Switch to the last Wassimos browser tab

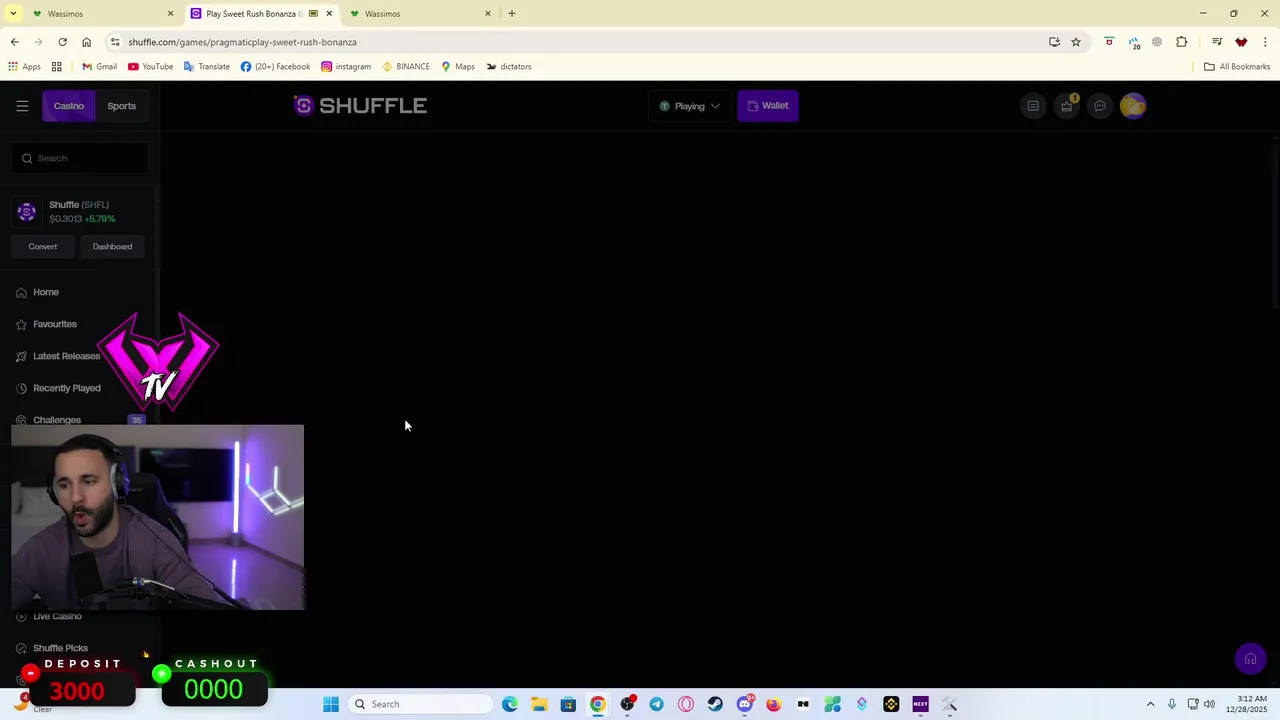418,13
